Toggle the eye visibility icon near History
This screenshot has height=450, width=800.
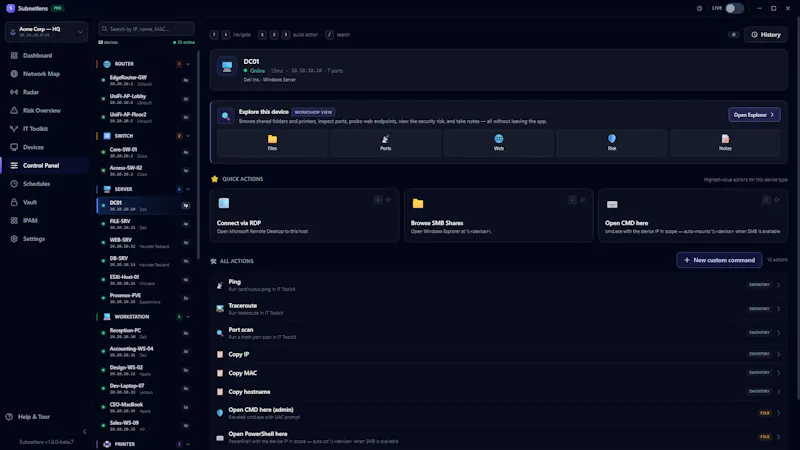coord(734,35)
